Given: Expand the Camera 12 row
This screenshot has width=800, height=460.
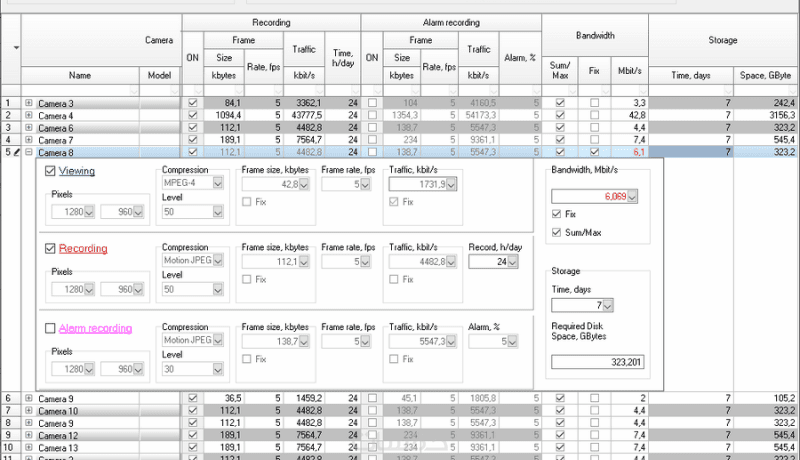Looking at the screenshot, I should click(x=29, y=435).
